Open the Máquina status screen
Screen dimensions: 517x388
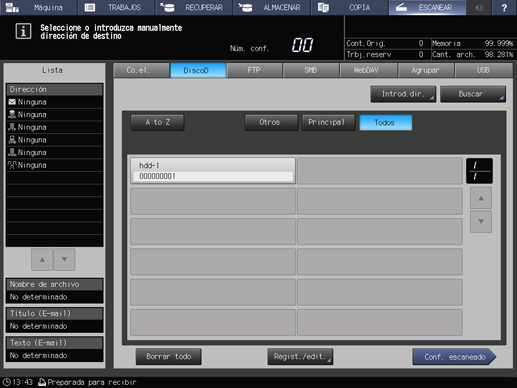[38, 7]
